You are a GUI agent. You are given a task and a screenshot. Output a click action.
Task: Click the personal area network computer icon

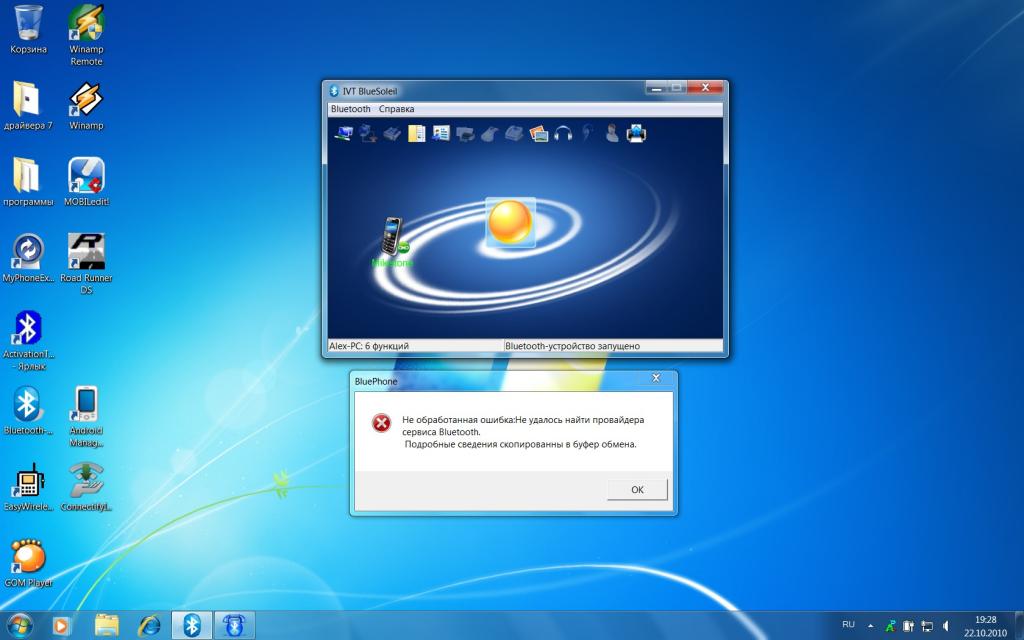point(343,133)
